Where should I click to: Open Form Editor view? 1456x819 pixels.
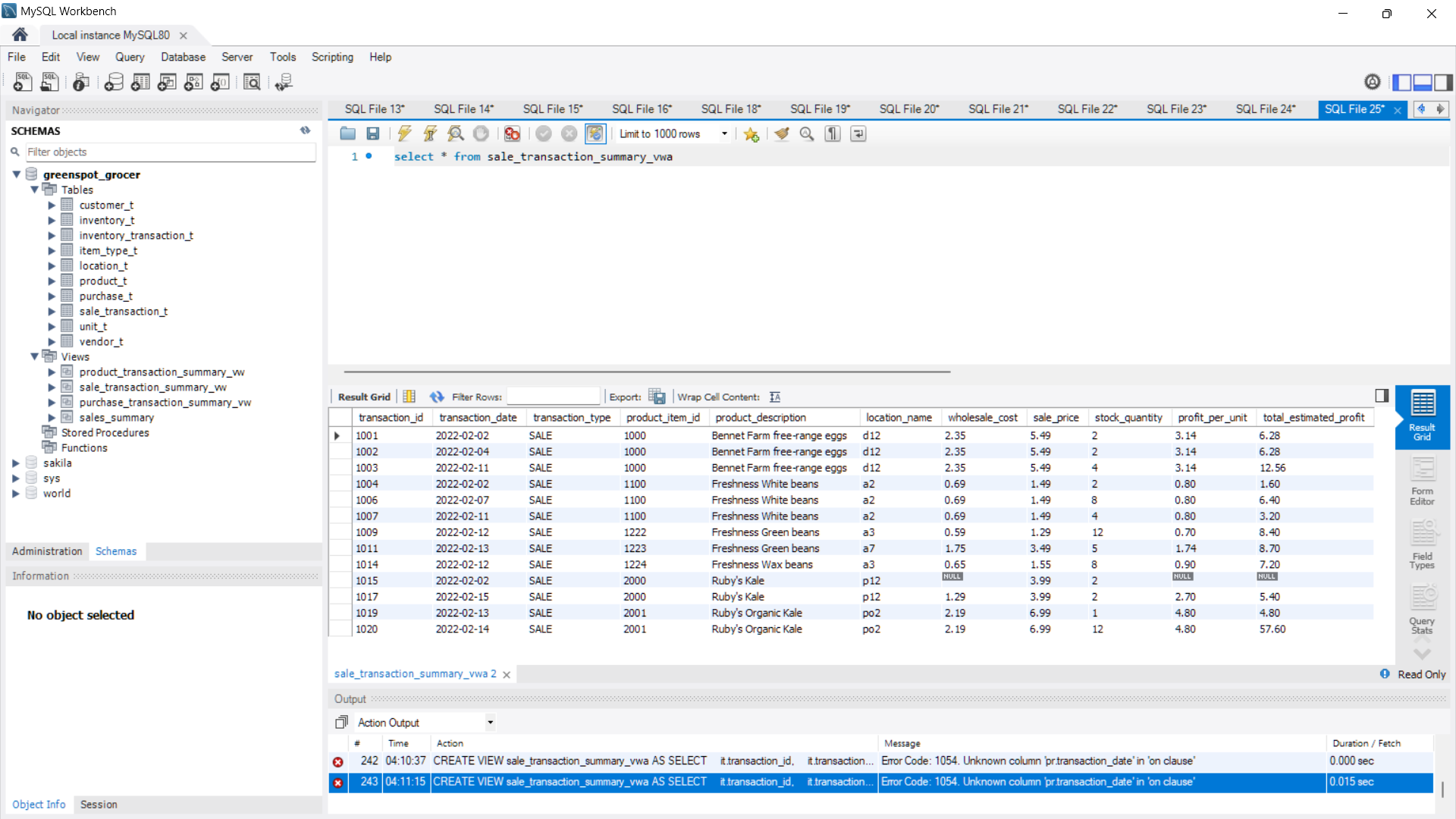tap(1423, 482)
